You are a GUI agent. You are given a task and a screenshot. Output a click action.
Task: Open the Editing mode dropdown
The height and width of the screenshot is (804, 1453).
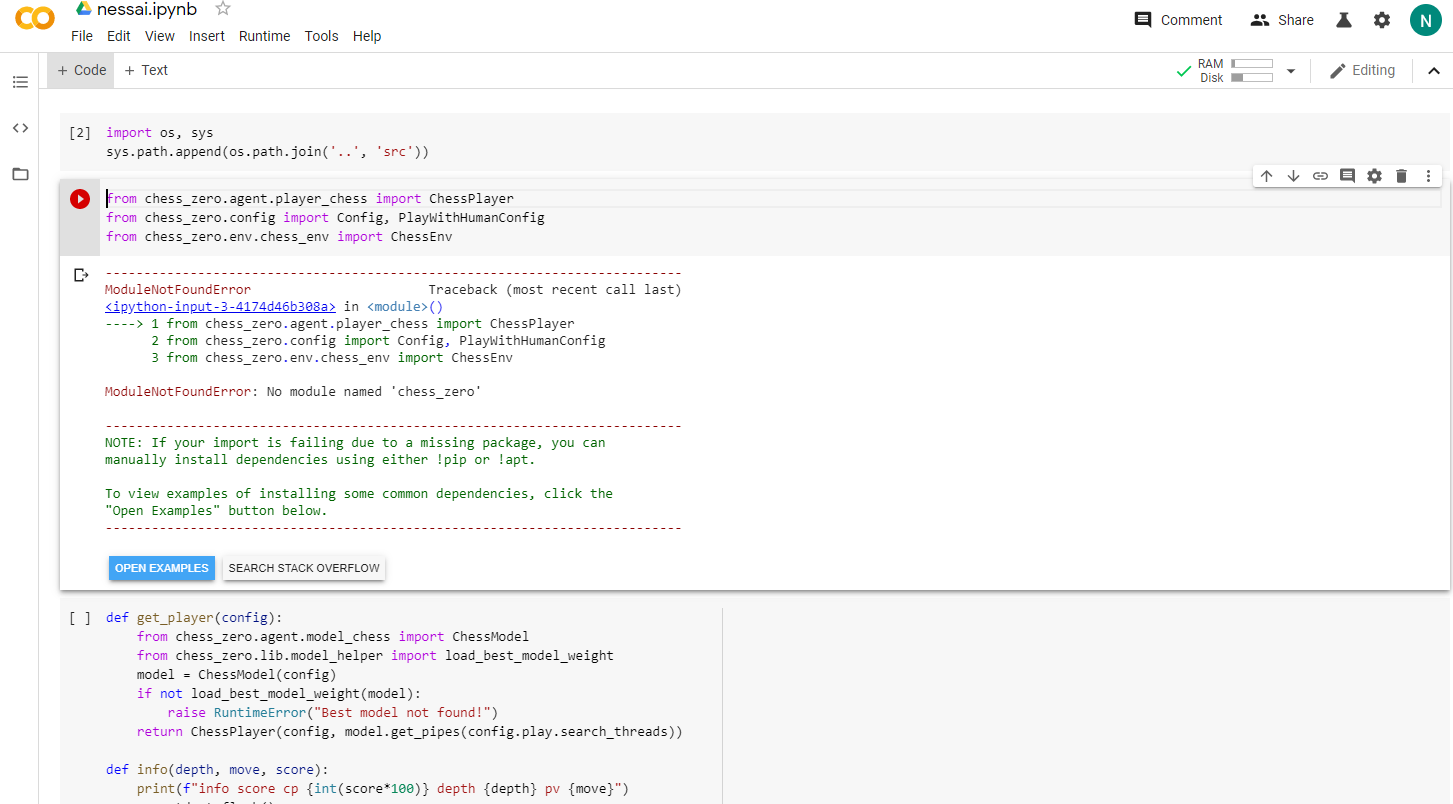tap(1362, 71)
